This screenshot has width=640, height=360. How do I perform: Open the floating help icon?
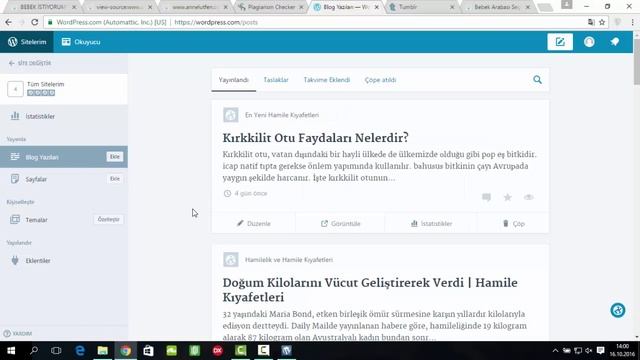pos(618,310)
